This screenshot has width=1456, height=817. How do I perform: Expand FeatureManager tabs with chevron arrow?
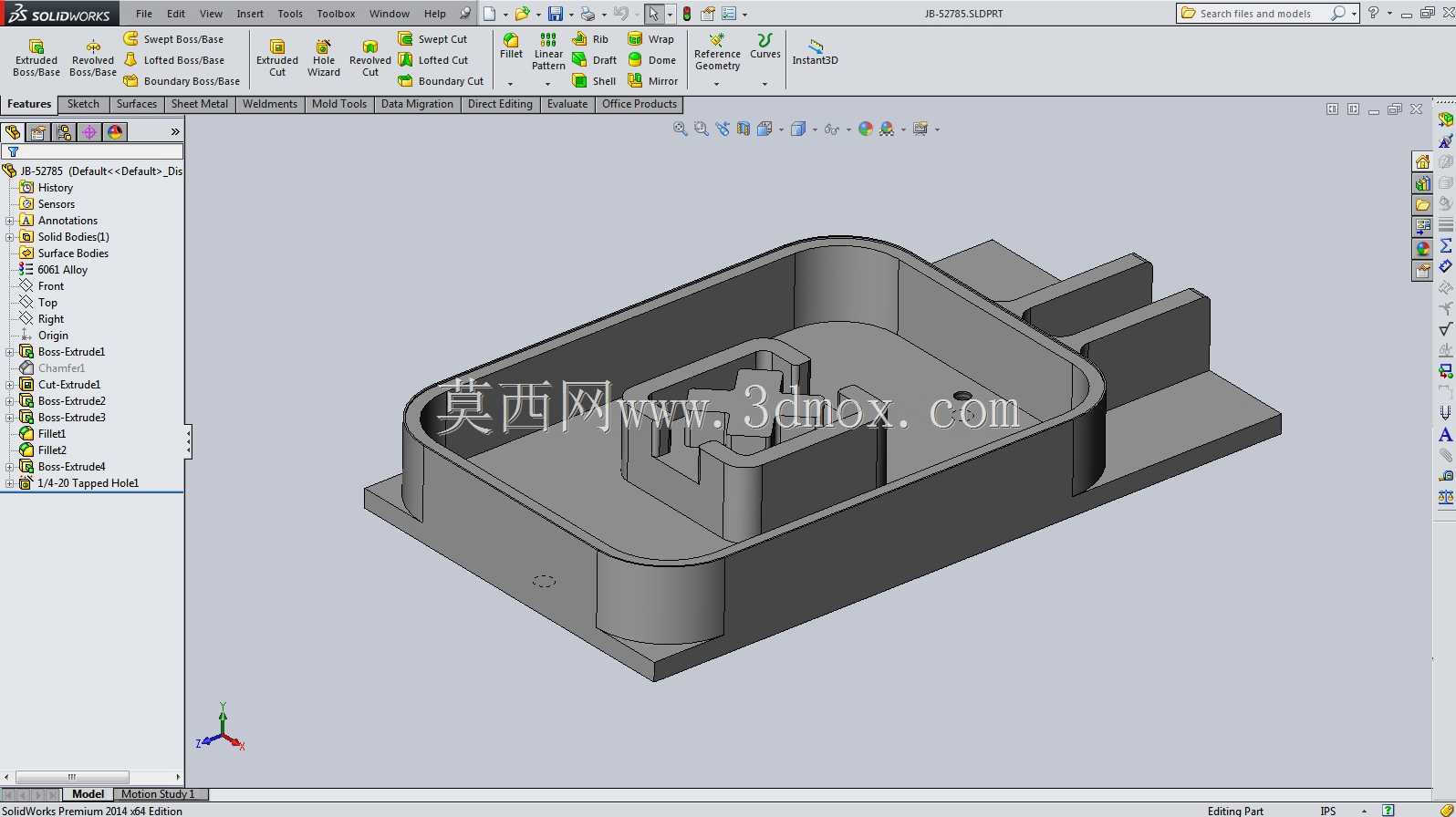(x=175, y=132)
